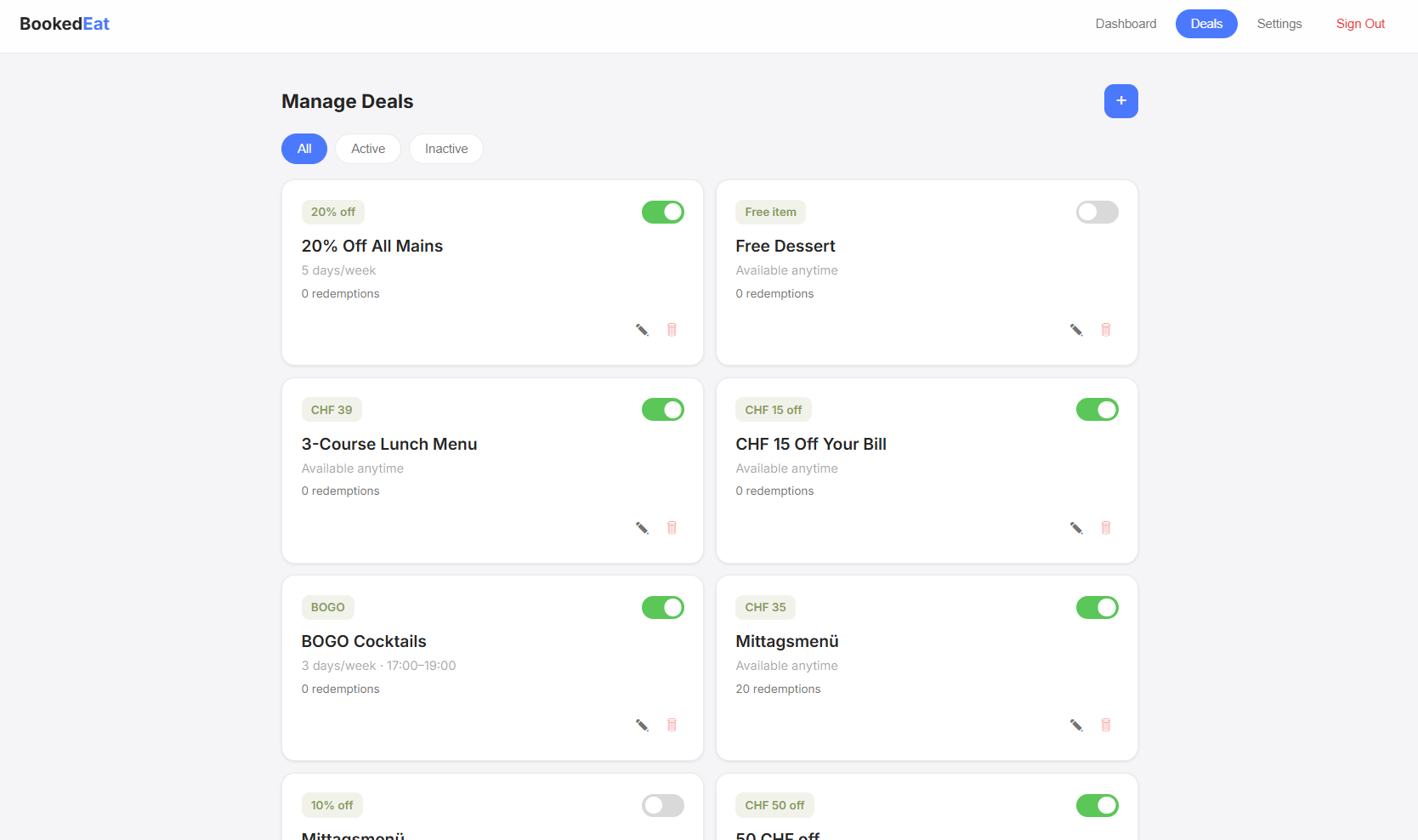Viewport: 1418px width, 840px height.
Task: Edit the 3-Course Lunch Menu deal
Action: (x=641, y=528)
